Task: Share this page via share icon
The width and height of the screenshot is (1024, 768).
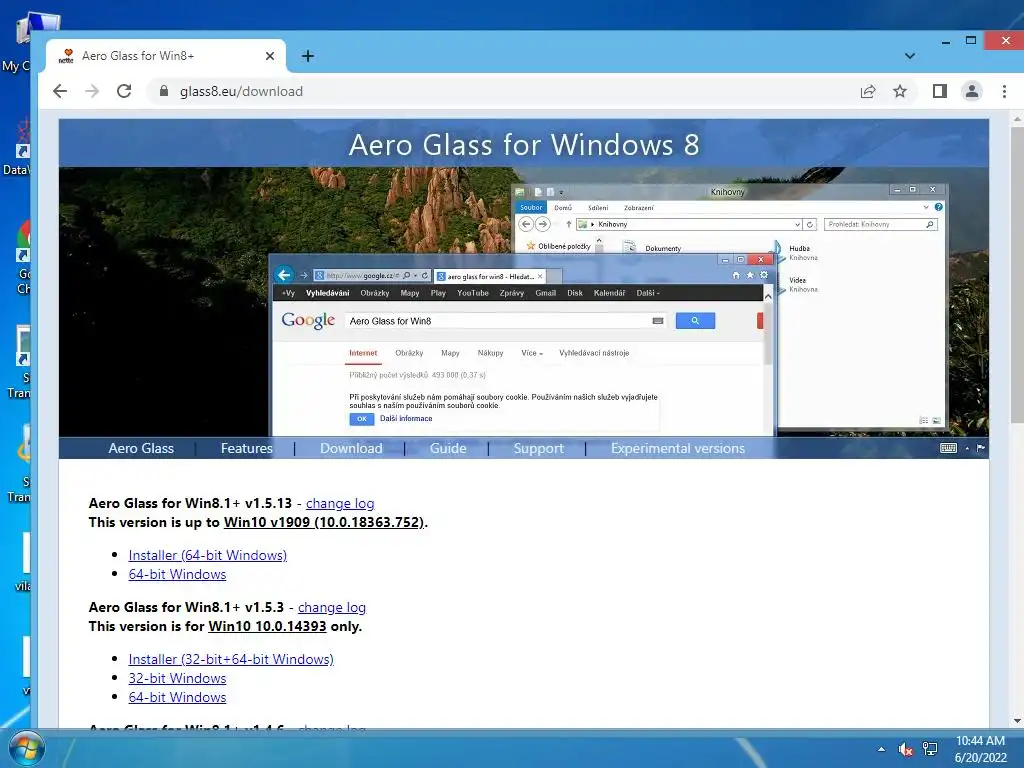Action: (868, 91)
